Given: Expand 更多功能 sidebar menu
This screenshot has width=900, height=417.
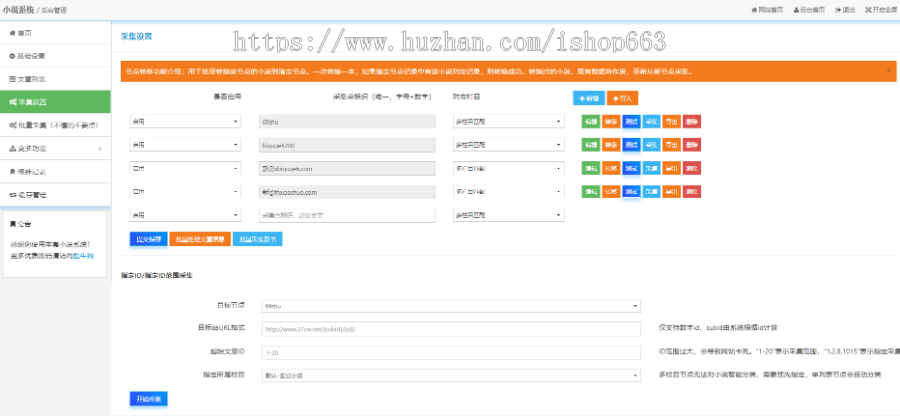Looking at the screenshot, I should pos(55,149).
